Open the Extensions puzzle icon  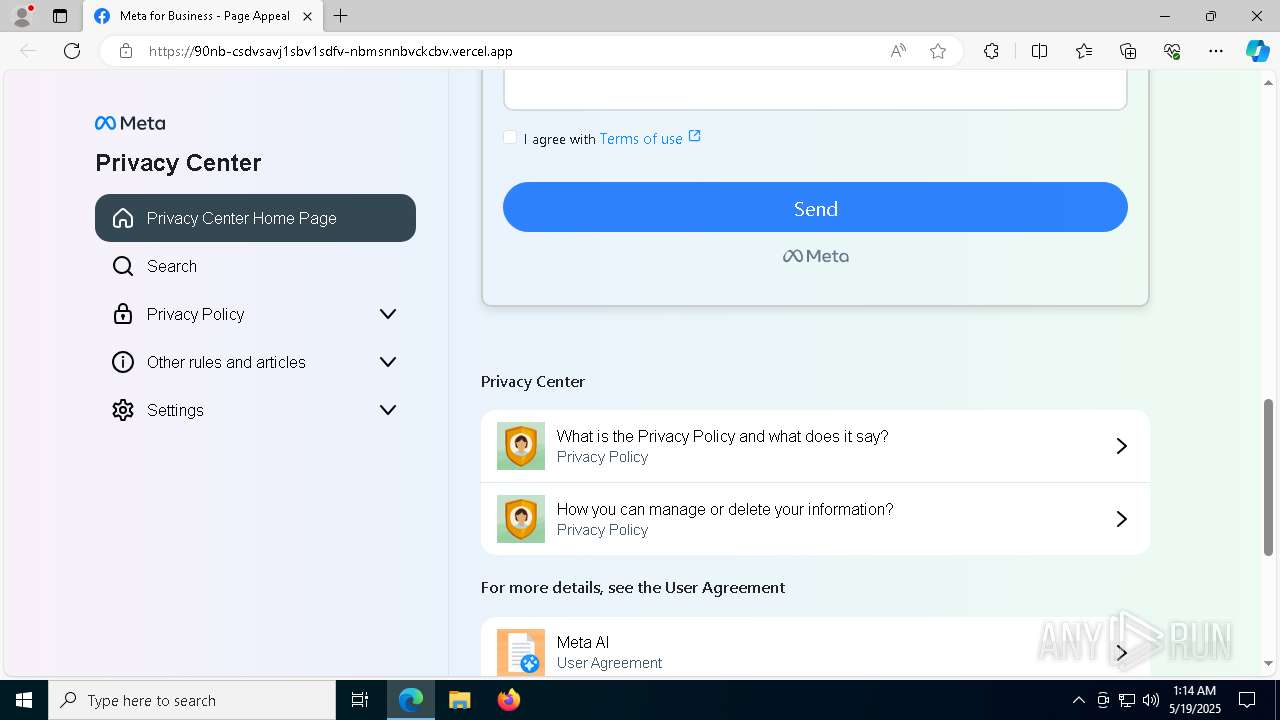[x=991, y=51]
